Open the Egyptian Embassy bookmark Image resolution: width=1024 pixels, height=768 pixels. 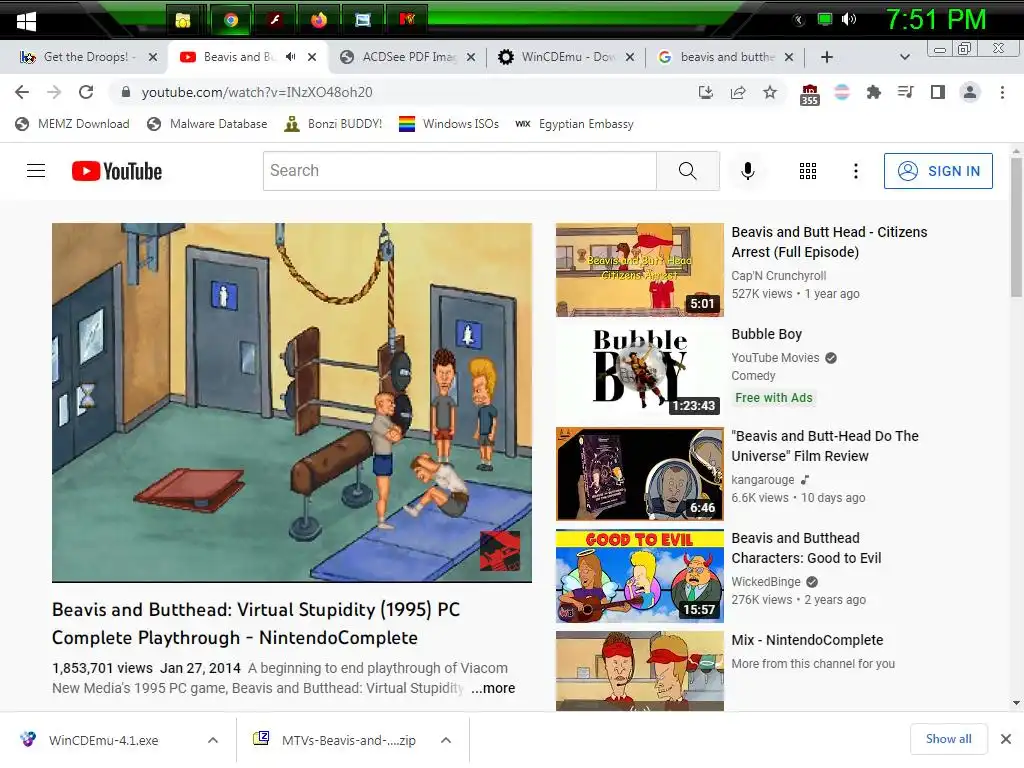(574, 124)
